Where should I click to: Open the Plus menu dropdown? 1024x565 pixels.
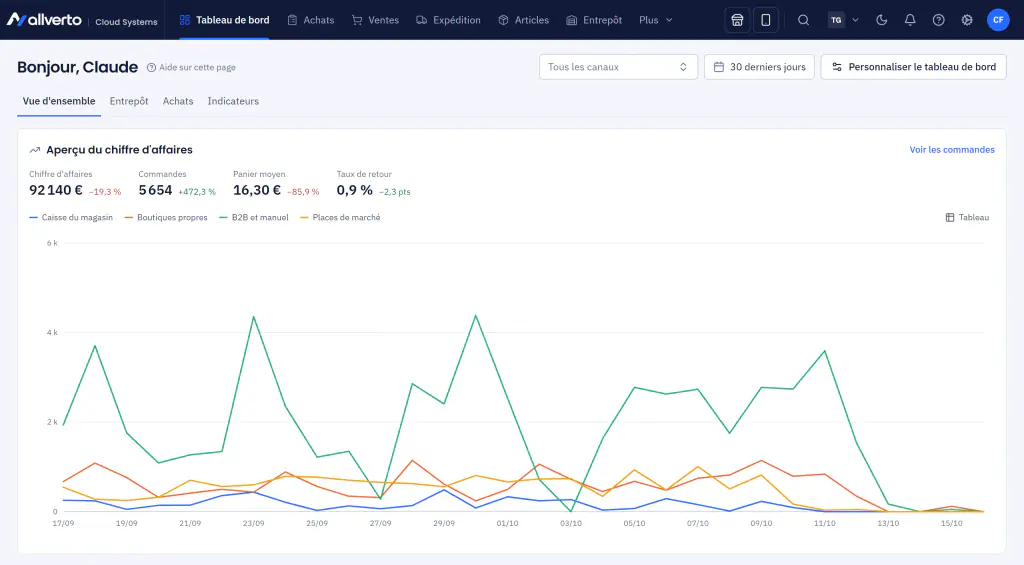(656, 20)
